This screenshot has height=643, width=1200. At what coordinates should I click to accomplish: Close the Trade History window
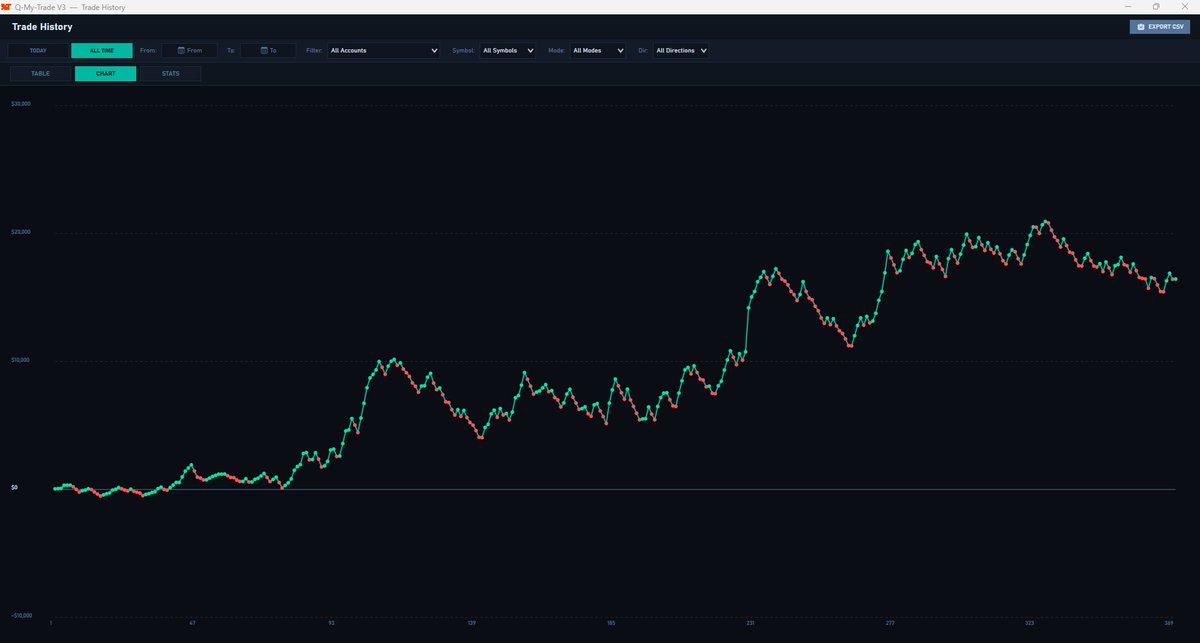tap(1184, 6)
